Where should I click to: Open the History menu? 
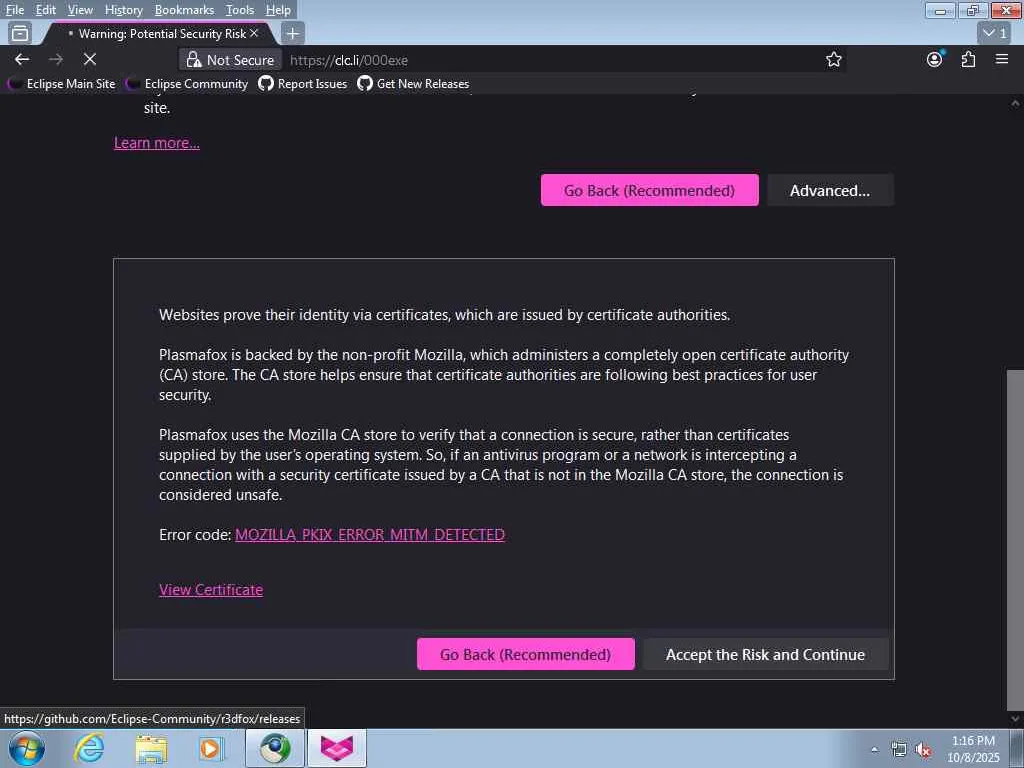tap(123, 10)
